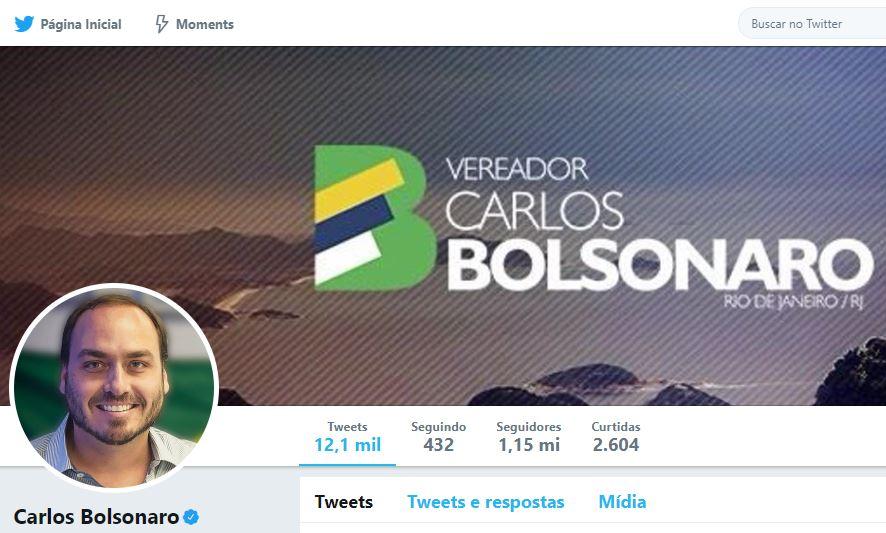Click the Rio de Janeiro / RJ banner caption

point(794,302)
